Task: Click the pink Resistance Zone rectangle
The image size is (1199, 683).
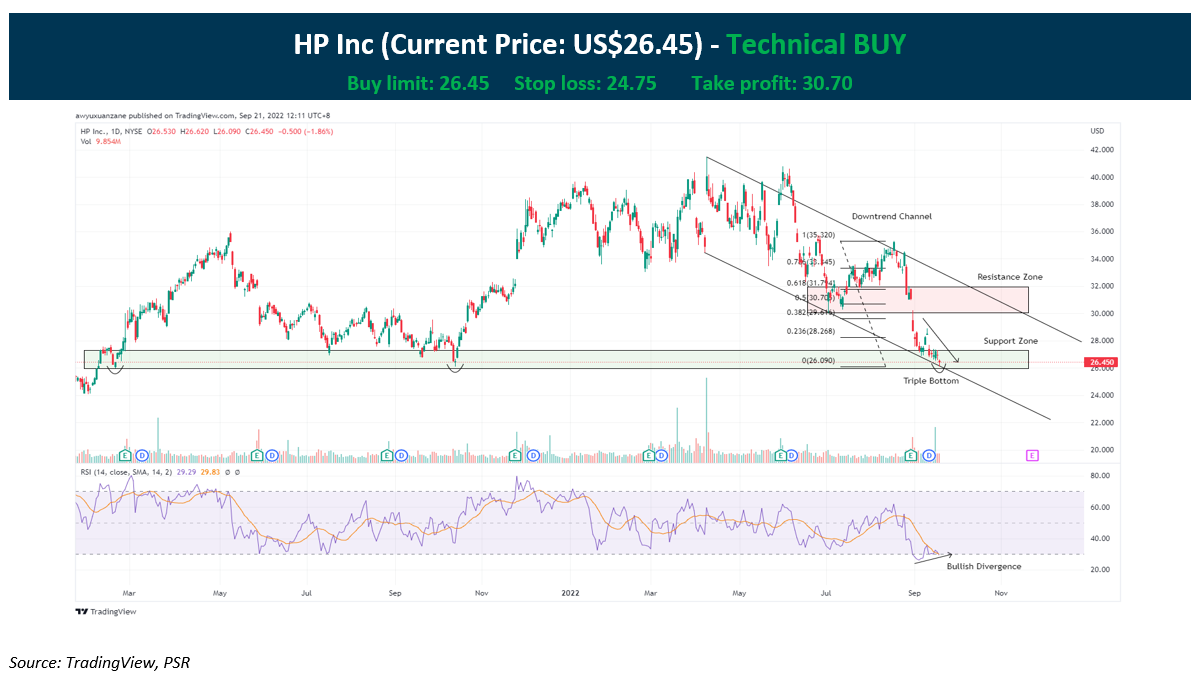Action: [x=918, y=300]
